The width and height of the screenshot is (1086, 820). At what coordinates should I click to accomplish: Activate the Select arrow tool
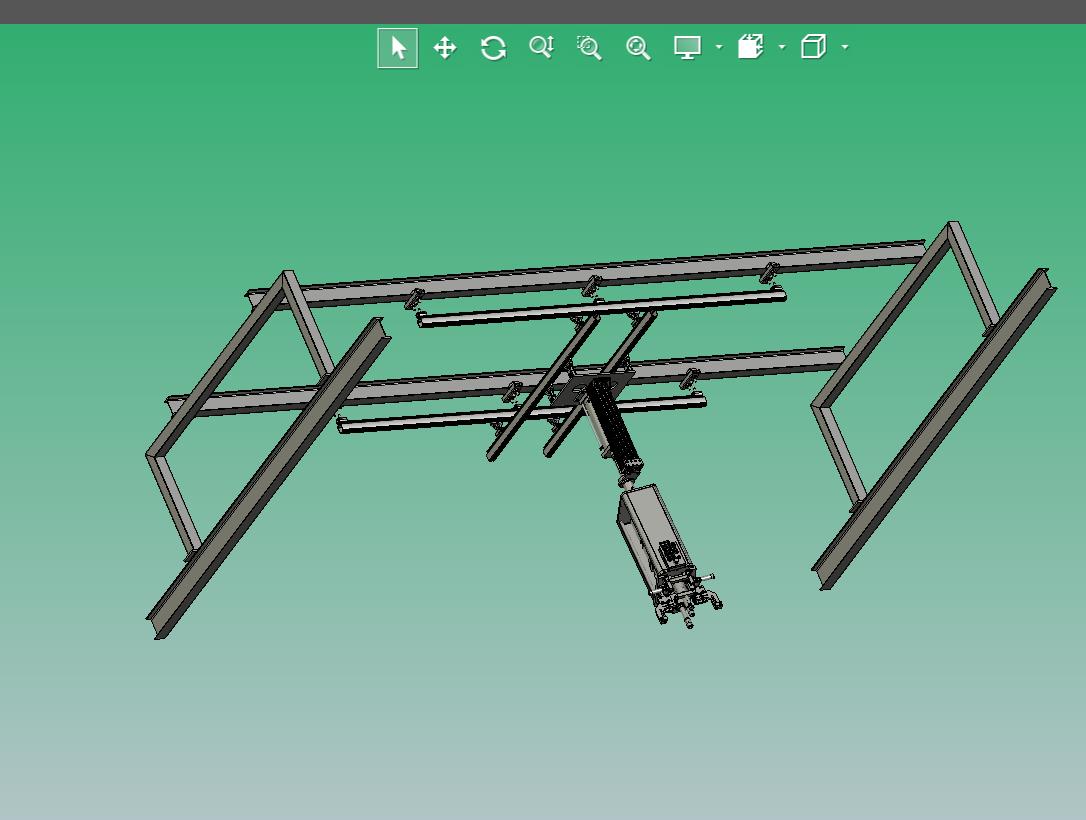[398, 48]
